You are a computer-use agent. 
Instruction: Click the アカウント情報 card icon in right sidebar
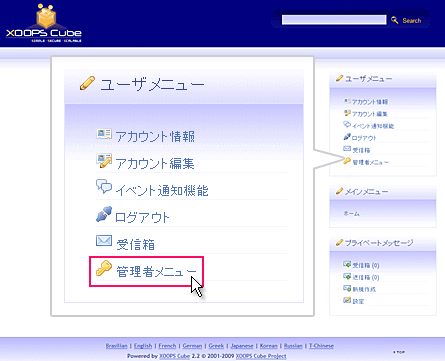pyautogui.click(x=347, y=101)
